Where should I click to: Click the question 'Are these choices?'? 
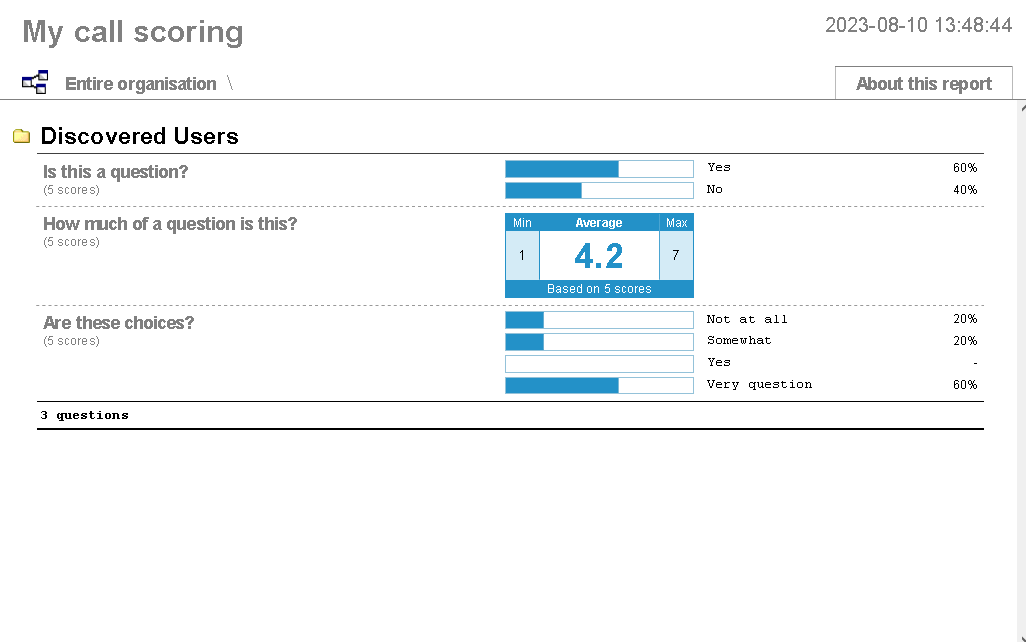click(118, 322)
